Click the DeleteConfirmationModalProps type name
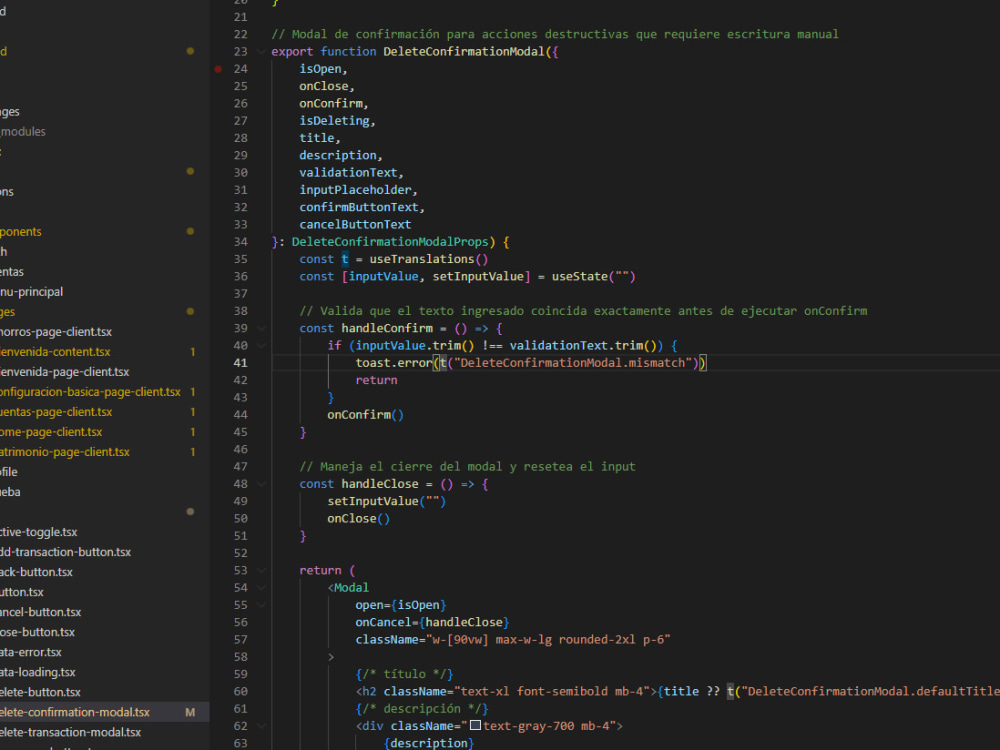This screenshot has height=750, width=1000. 390,242
